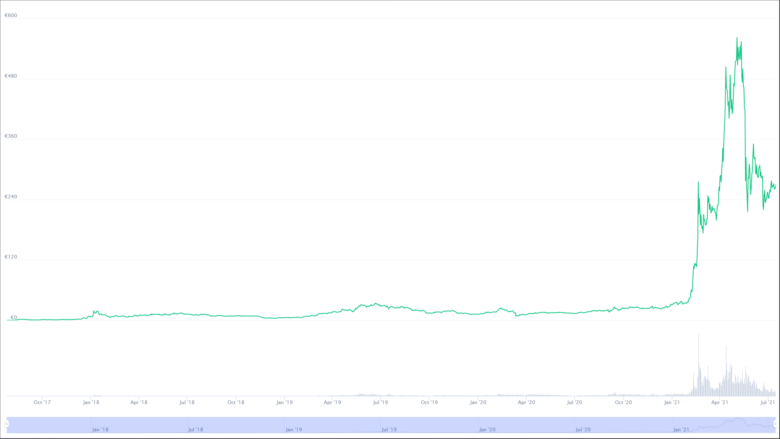The width and height of the screenshot is (780, 439).
Task: Click the blue selected range in navigator
Action: [x=391, y=425]
